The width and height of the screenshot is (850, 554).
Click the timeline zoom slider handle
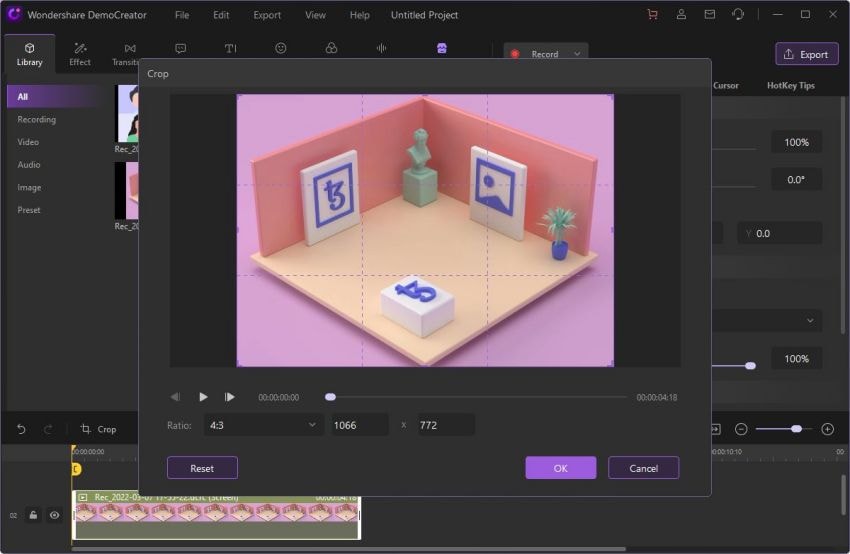tap(796, 429)
